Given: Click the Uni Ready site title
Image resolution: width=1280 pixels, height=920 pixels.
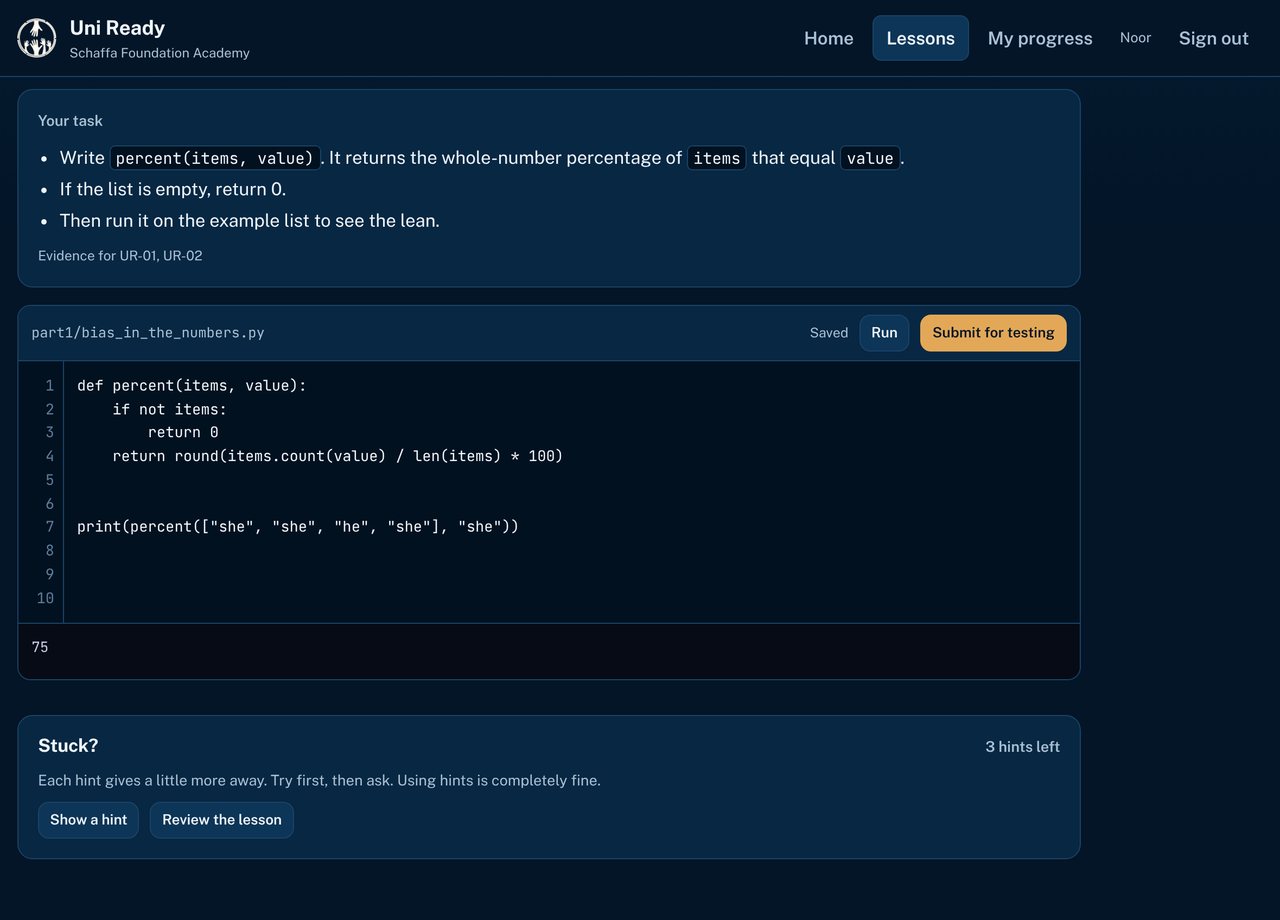Looking at the screenshot, I should [x=117, y=28].
